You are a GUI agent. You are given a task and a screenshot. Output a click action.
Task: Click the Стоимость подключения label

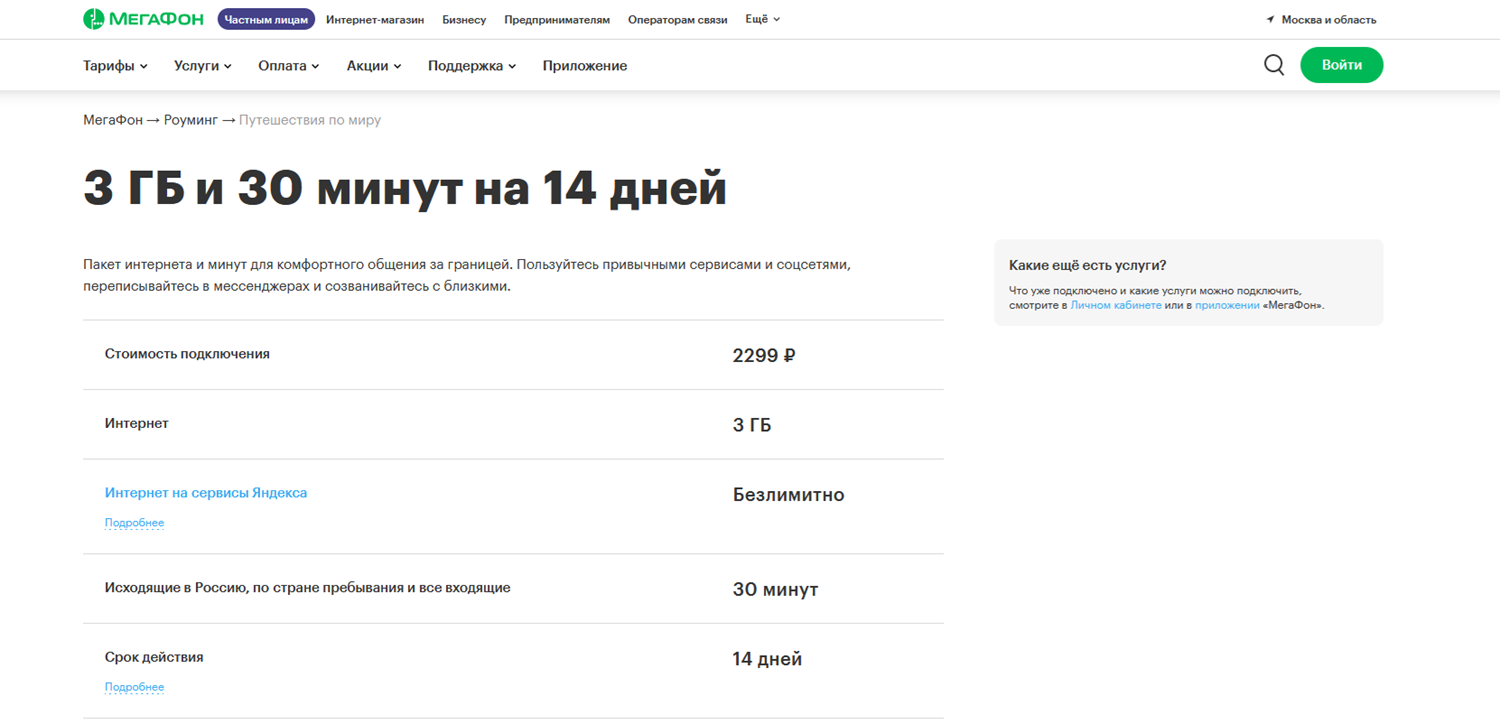(187, 354)
